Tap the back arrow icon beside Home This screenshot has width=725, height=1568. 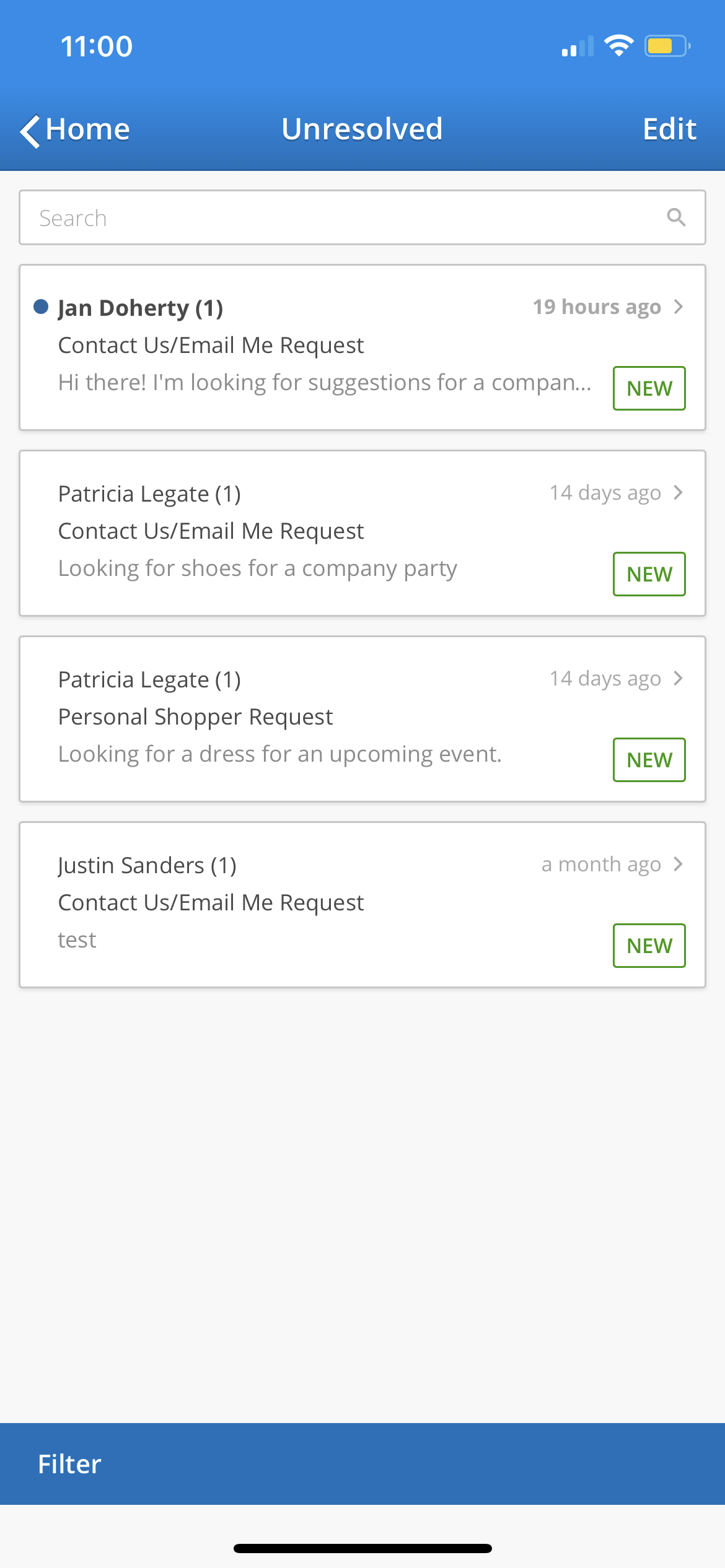tap(30, 131)
